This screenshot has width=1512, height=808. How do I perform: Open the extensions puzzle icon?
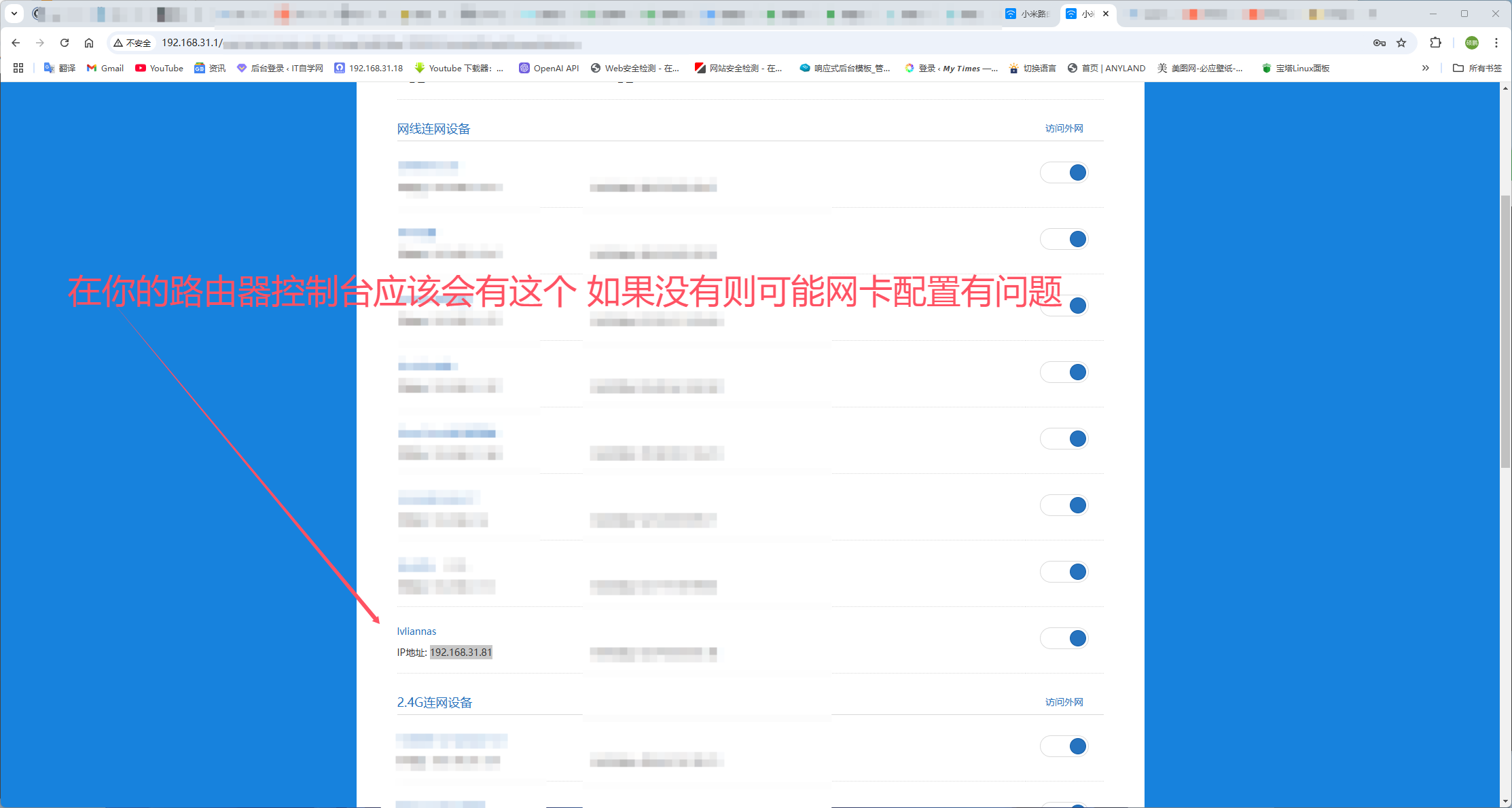coord(1435,43)
